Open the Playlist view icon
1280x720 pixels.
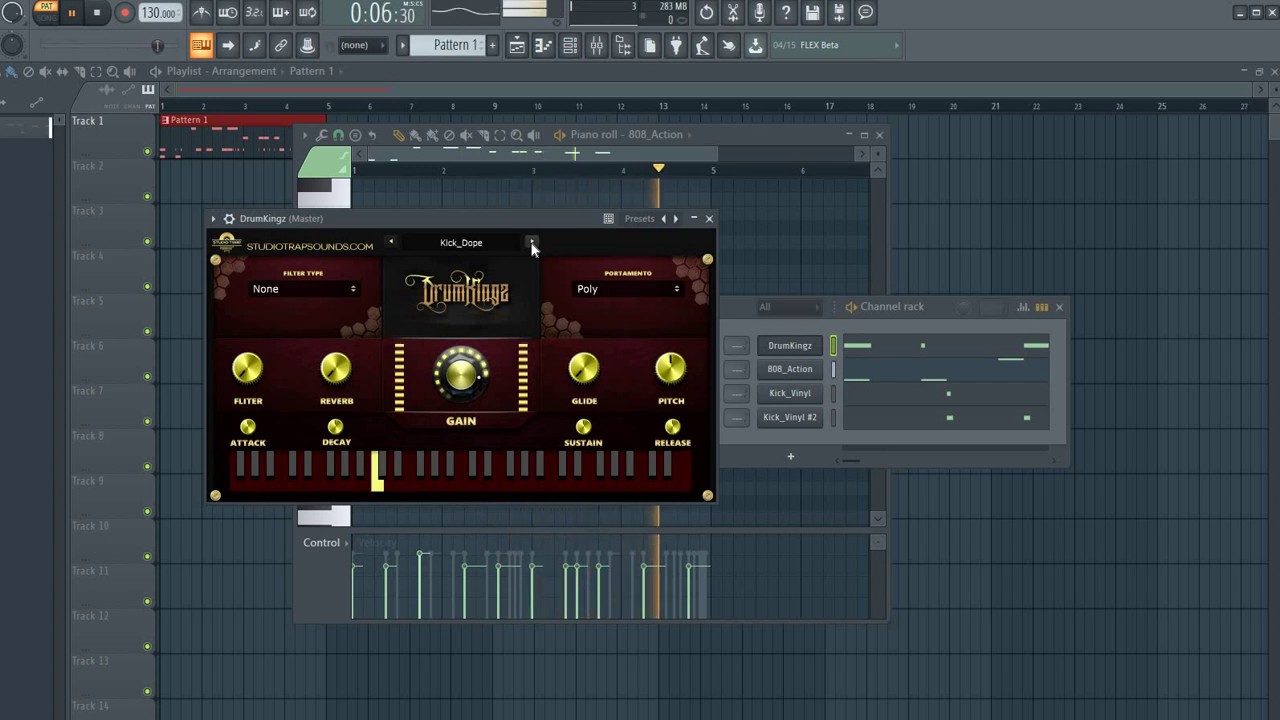click(x=517, y=45)
